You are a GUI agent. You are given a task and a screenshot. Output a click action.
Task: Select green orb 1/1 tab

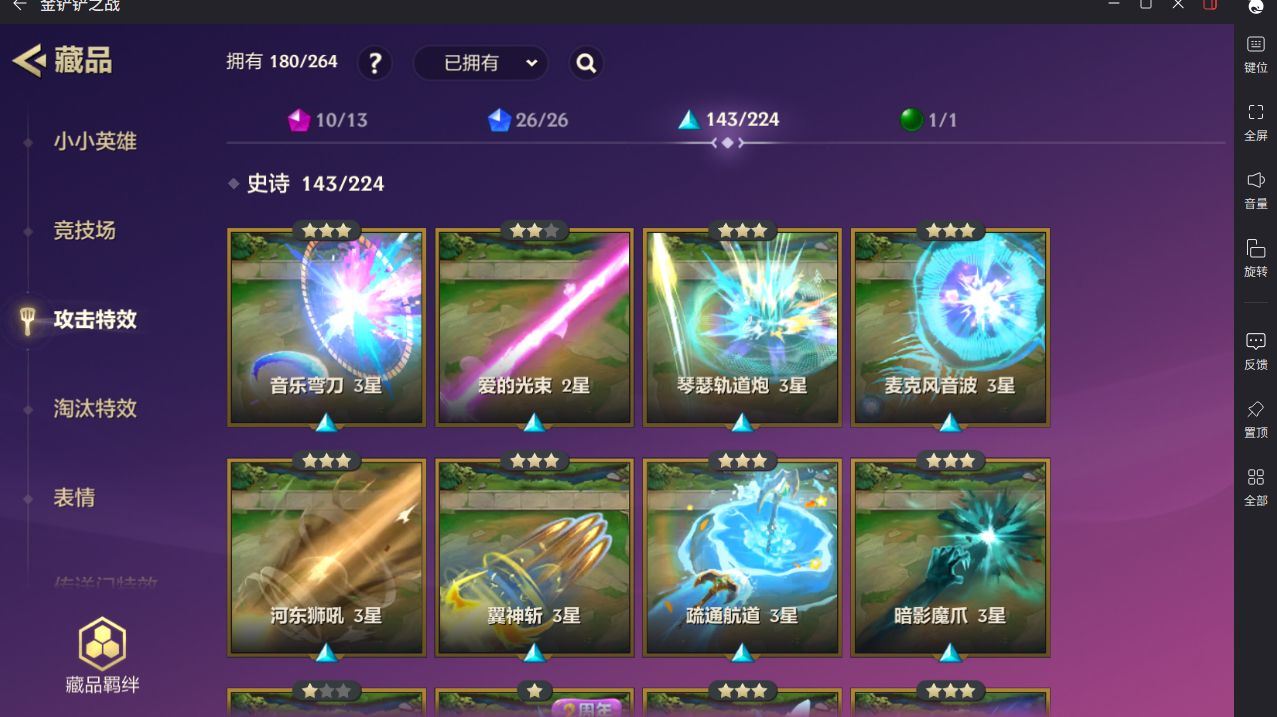(928, 120)
